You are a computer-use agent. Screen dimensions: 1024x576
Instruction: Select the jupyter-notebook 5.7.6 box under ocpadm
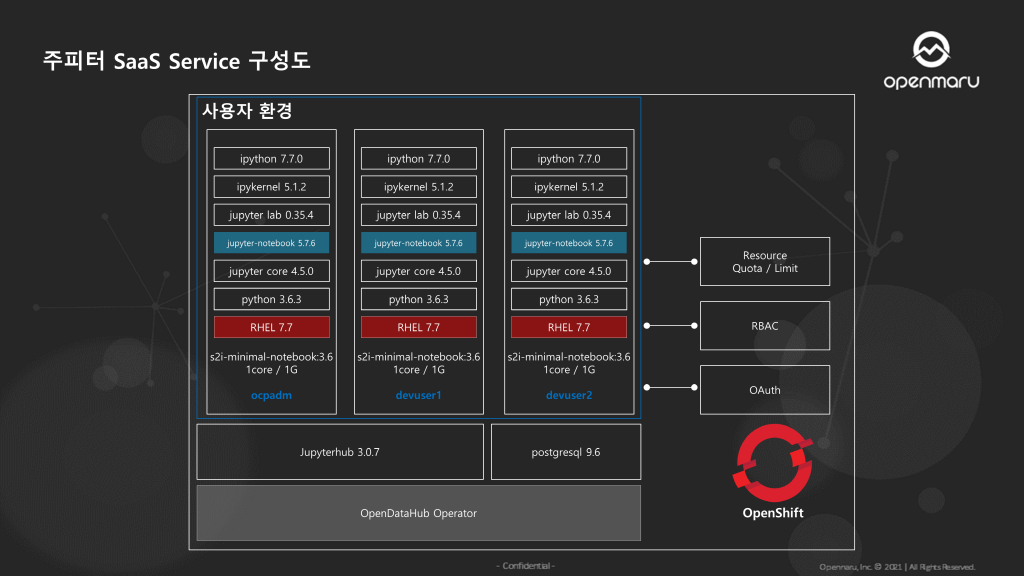tap(271, 242)
